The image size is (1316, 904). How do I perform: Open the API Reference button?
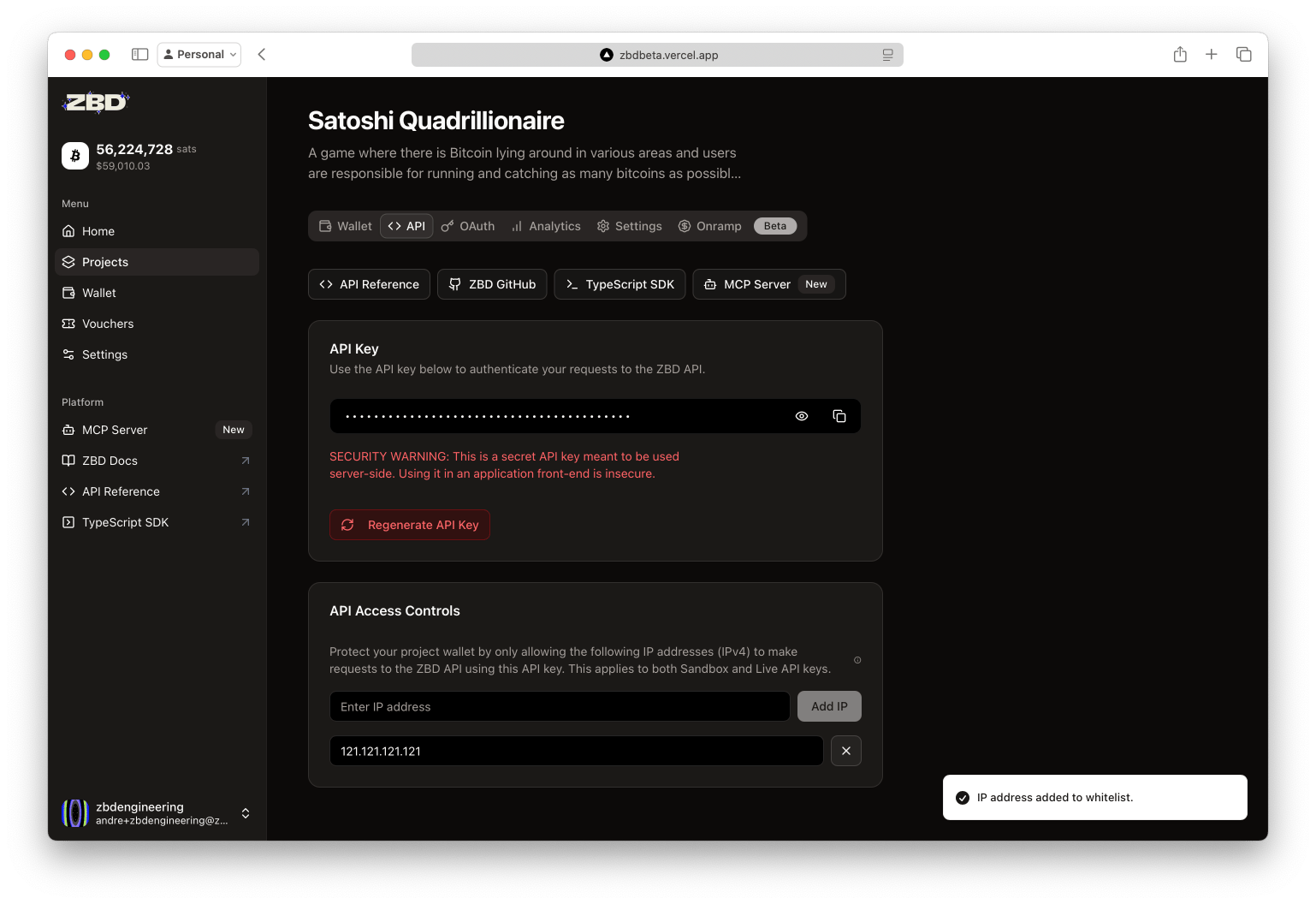[369, 284]
